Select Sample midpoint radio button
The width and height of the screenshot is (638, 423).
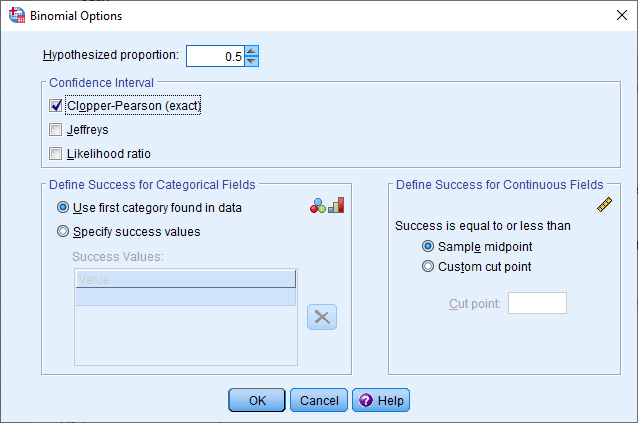429,246
